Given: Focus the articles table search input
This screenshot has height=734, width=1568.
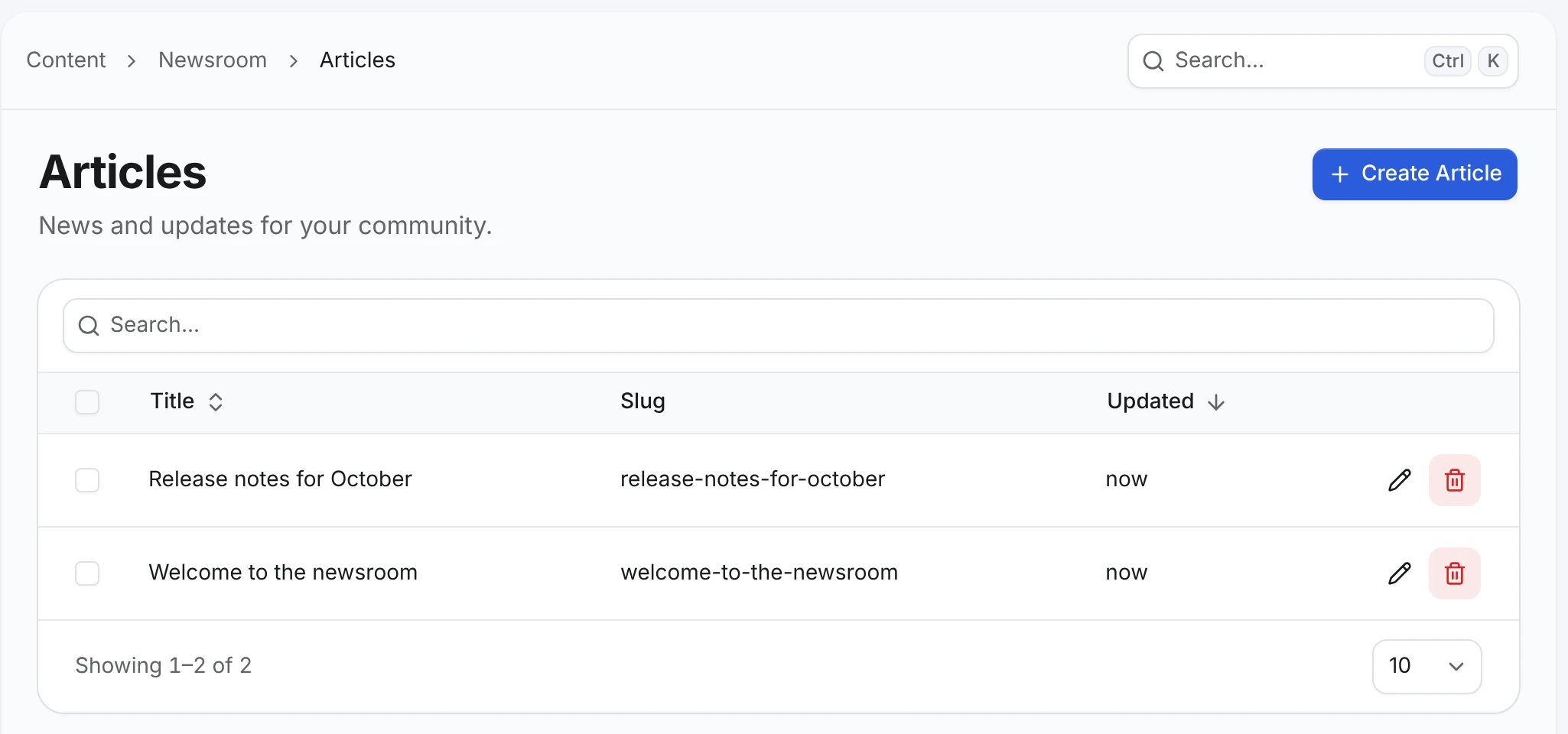Looking at the screenshot, I should coord(778,326).
